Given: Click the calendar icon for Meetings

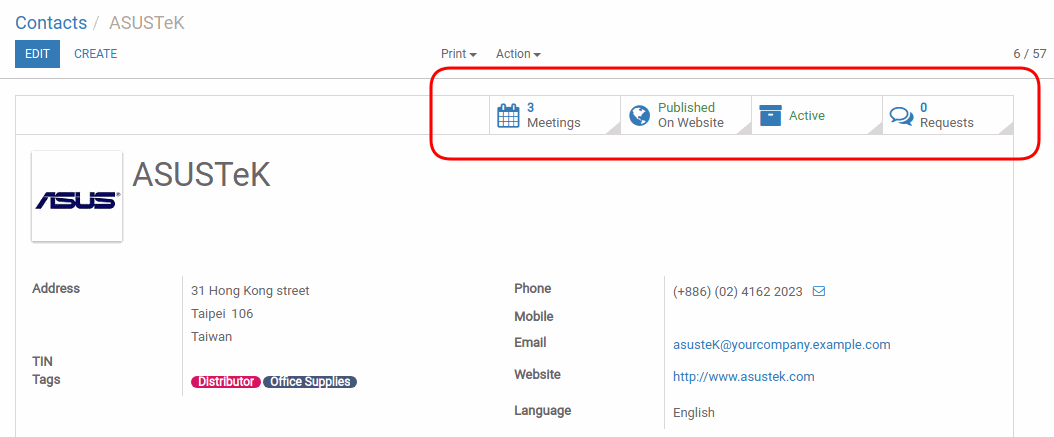Looking at the screenshot, I should coord(508,116).
